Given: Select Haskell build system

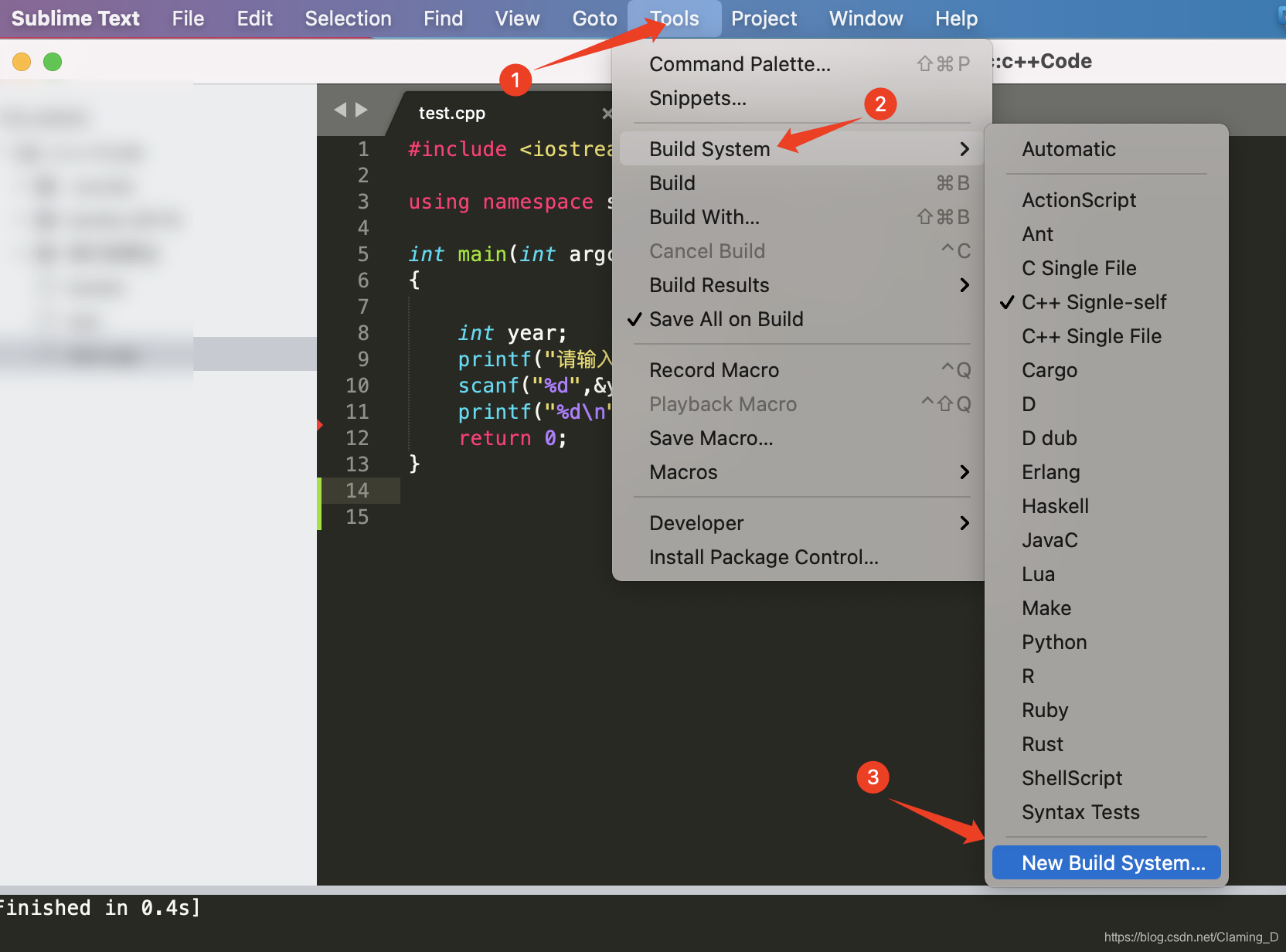Looking at the screenshot, I should pos(1106,506).
